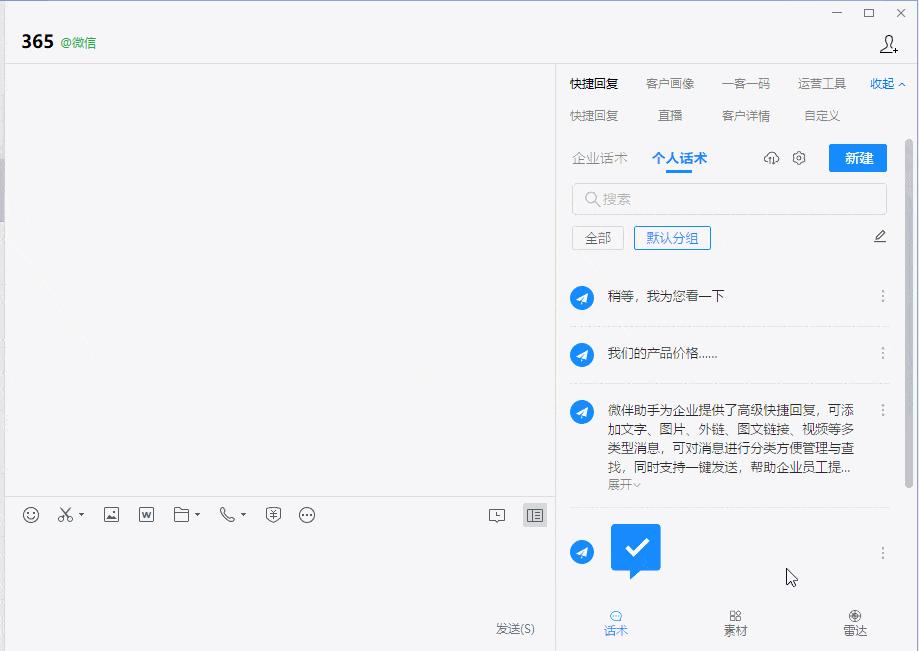Open the 素材 bottom tab
Screen dimensions: 919x651
click(x=735, y=623)
